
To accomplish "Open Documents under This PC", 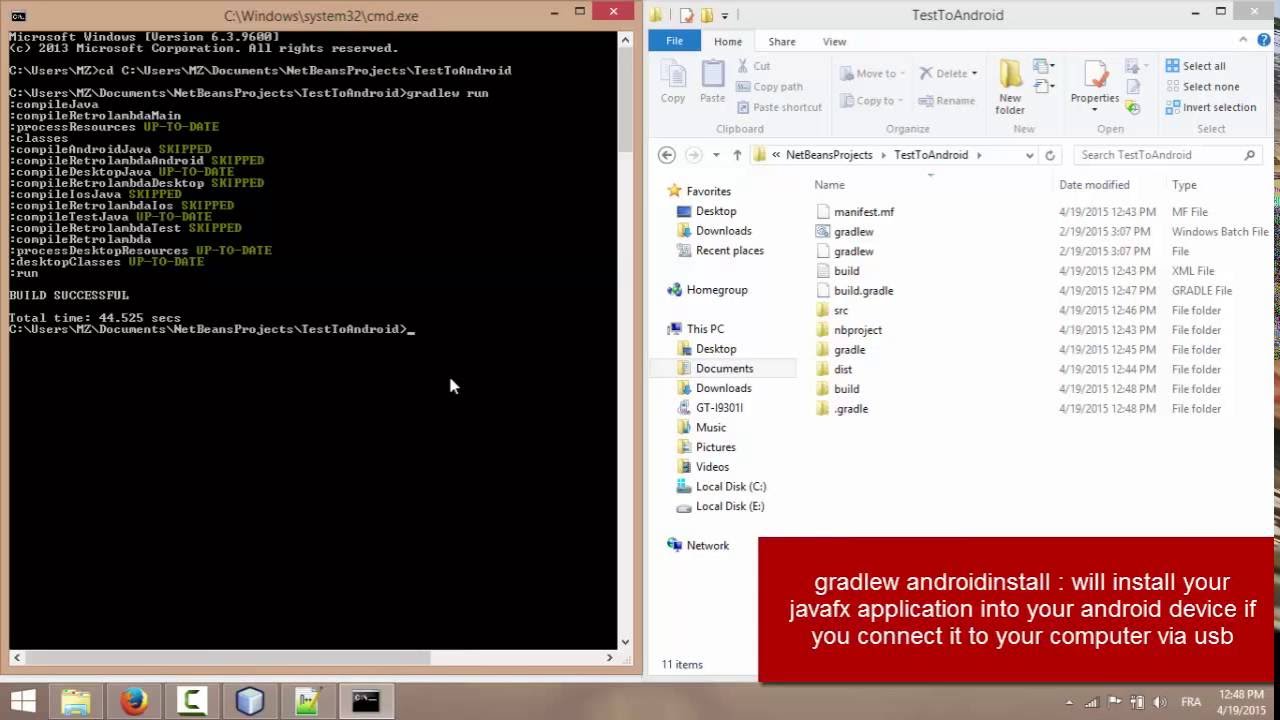I will point(724,368).
